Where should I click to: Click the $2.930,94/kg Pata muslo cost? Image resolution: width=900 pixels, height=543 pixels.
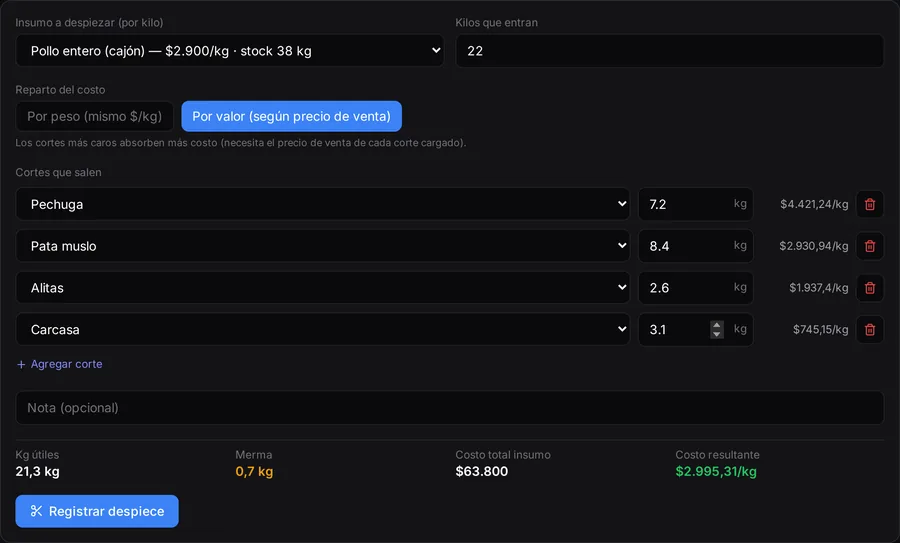coord(813,246)
